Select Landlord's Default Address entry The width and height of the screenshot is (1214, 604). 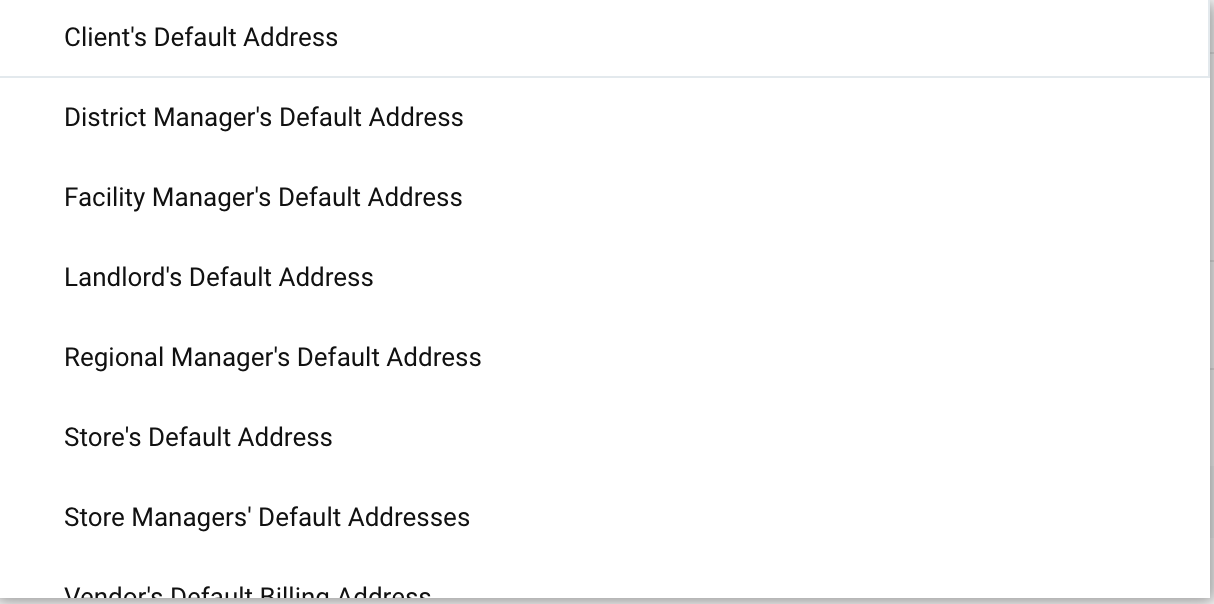coord(219,278)
